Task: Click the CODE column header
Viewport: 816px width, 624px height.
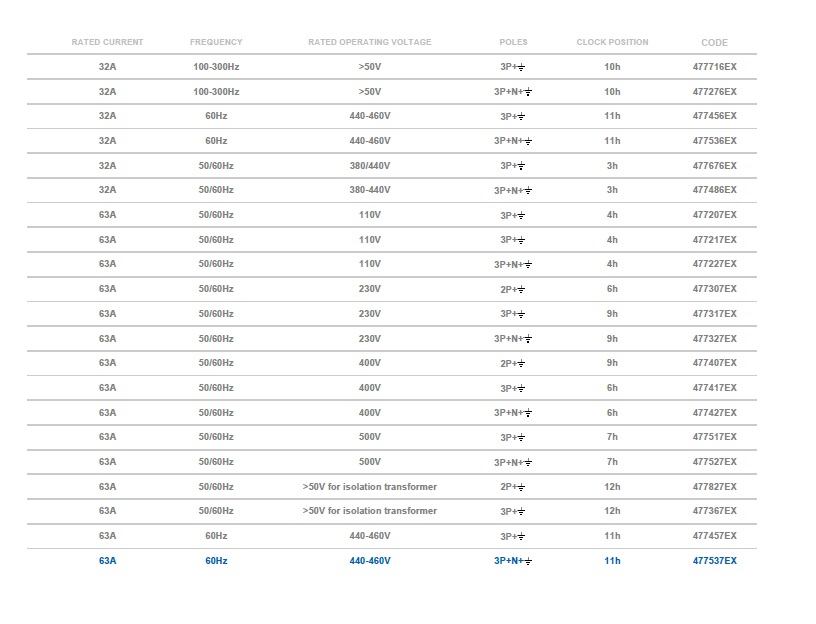Action: point(714,43)
